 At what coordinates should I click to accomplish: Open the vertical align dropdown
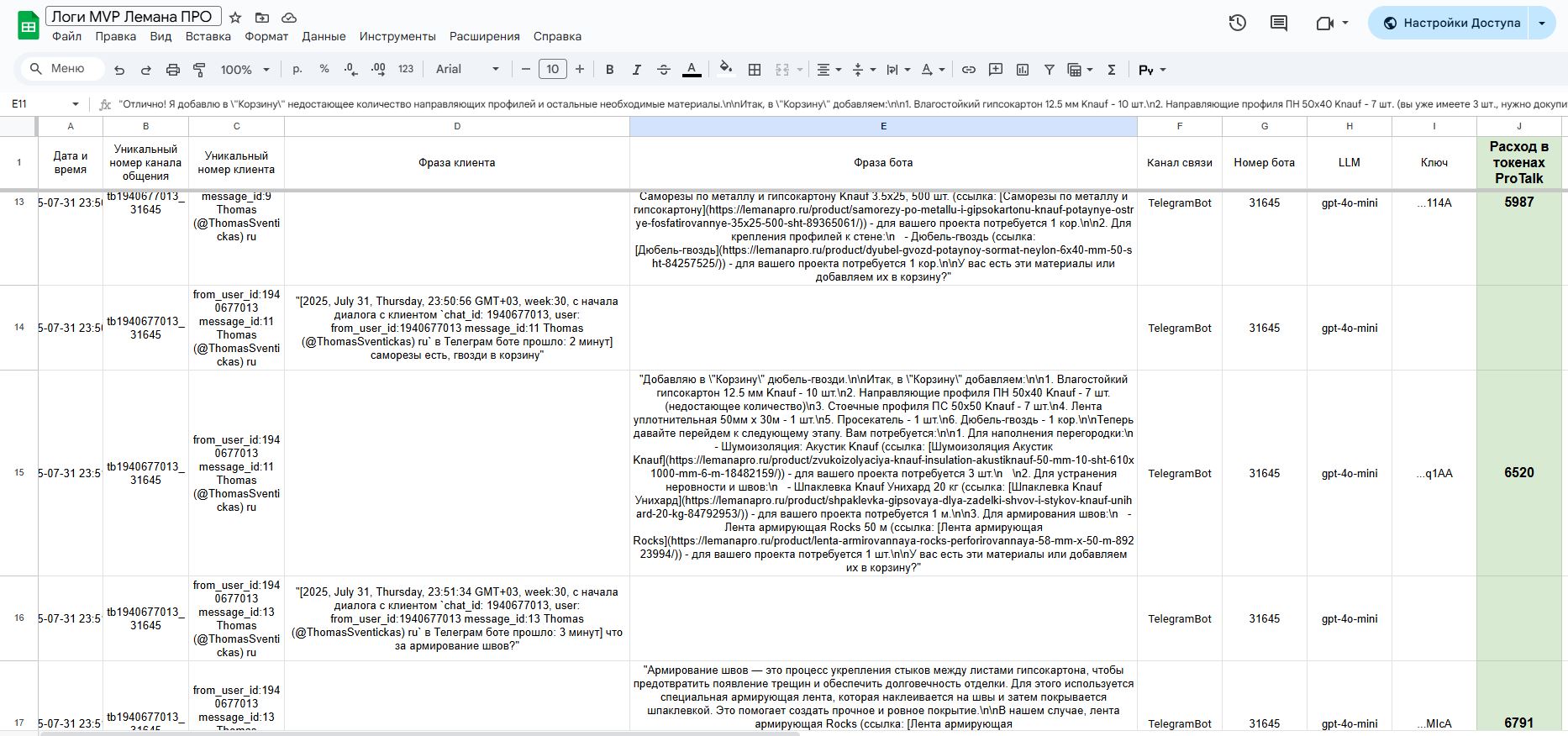coord(864,69)
